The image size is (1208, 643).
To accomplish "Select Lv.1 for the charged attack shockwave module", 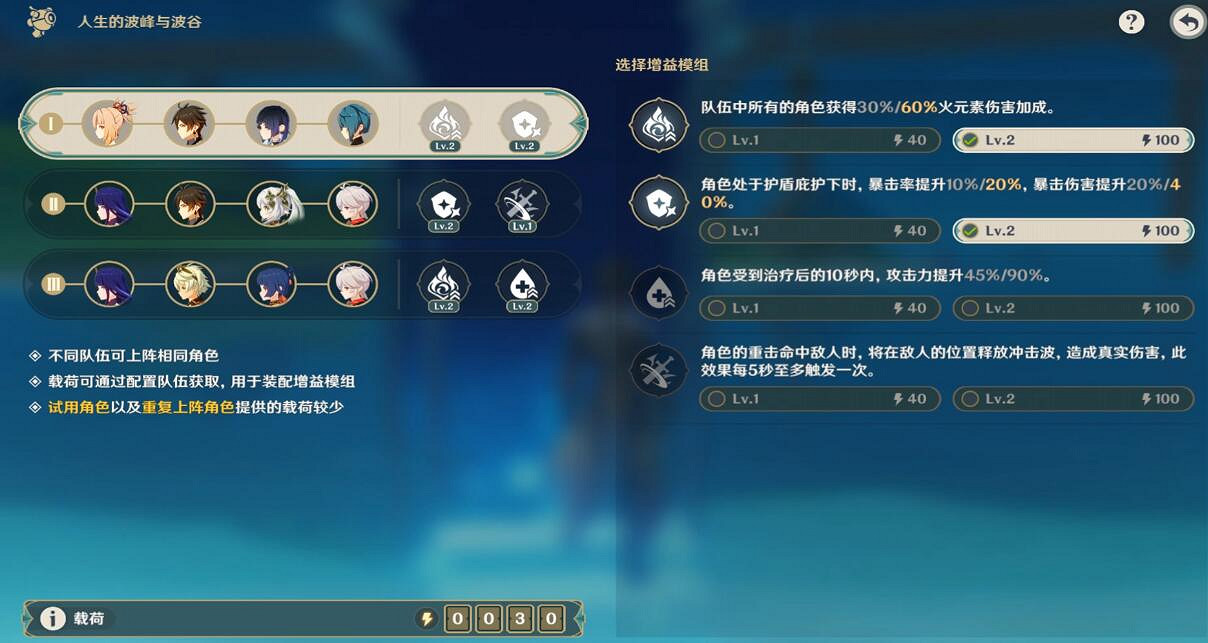I will 820,399.
